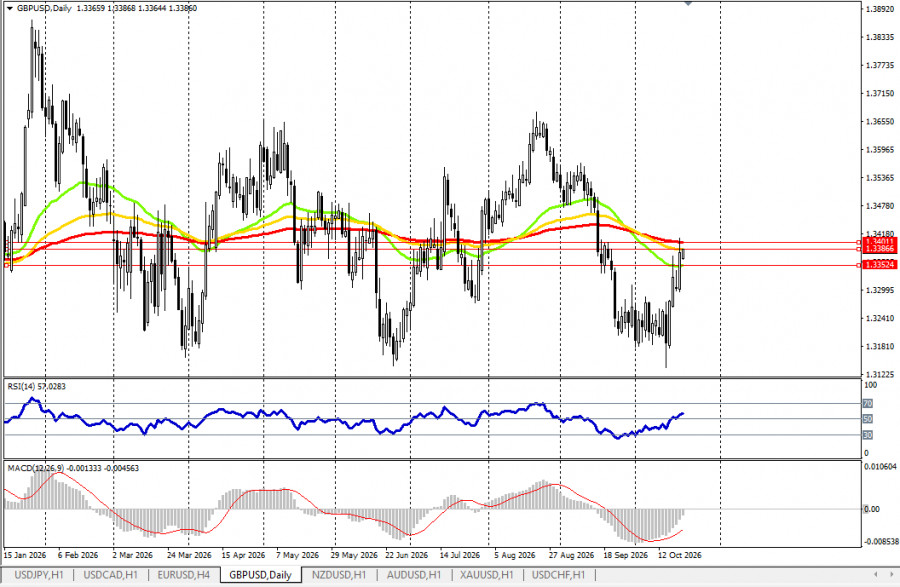Click the RSI 30 level marker
Image resolution: width=900 pixels, height=587 pixels.
coord(868,436)
